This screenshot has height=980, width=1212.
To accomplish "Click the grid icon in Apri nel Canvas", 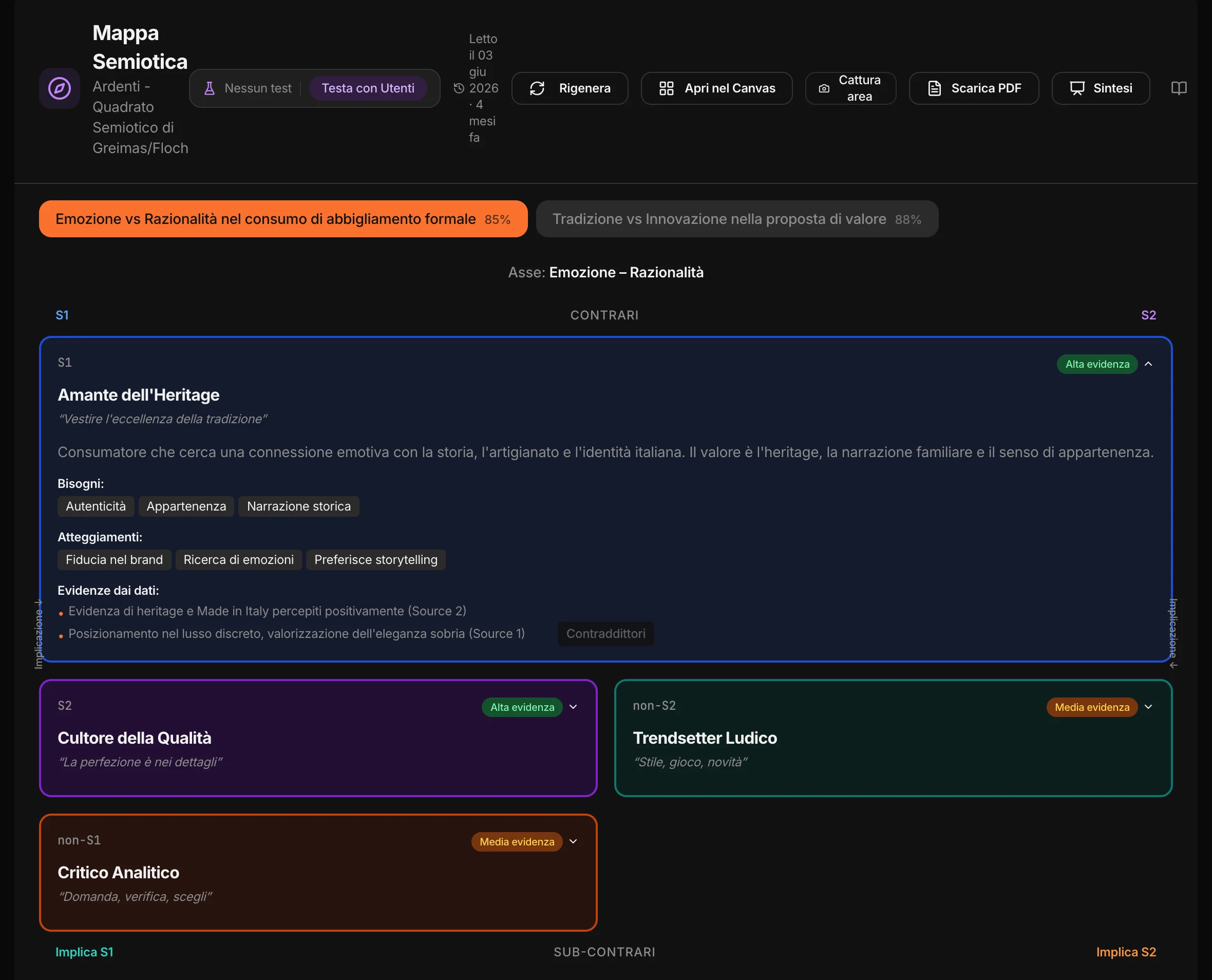I will coord(667,88).
